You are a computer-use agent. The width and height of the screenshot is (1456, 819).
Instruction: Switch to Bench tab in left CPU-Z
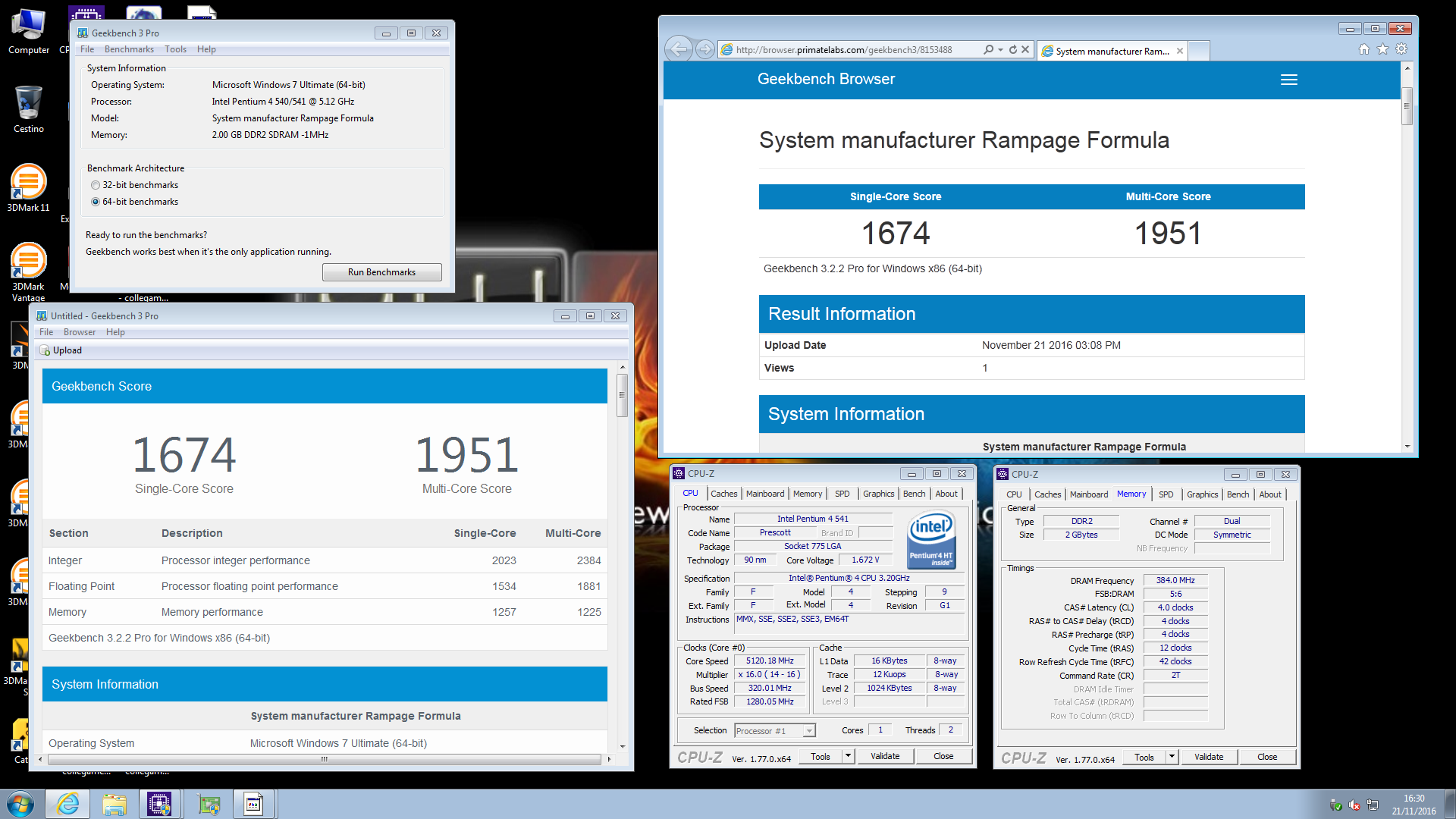(914, 494)
